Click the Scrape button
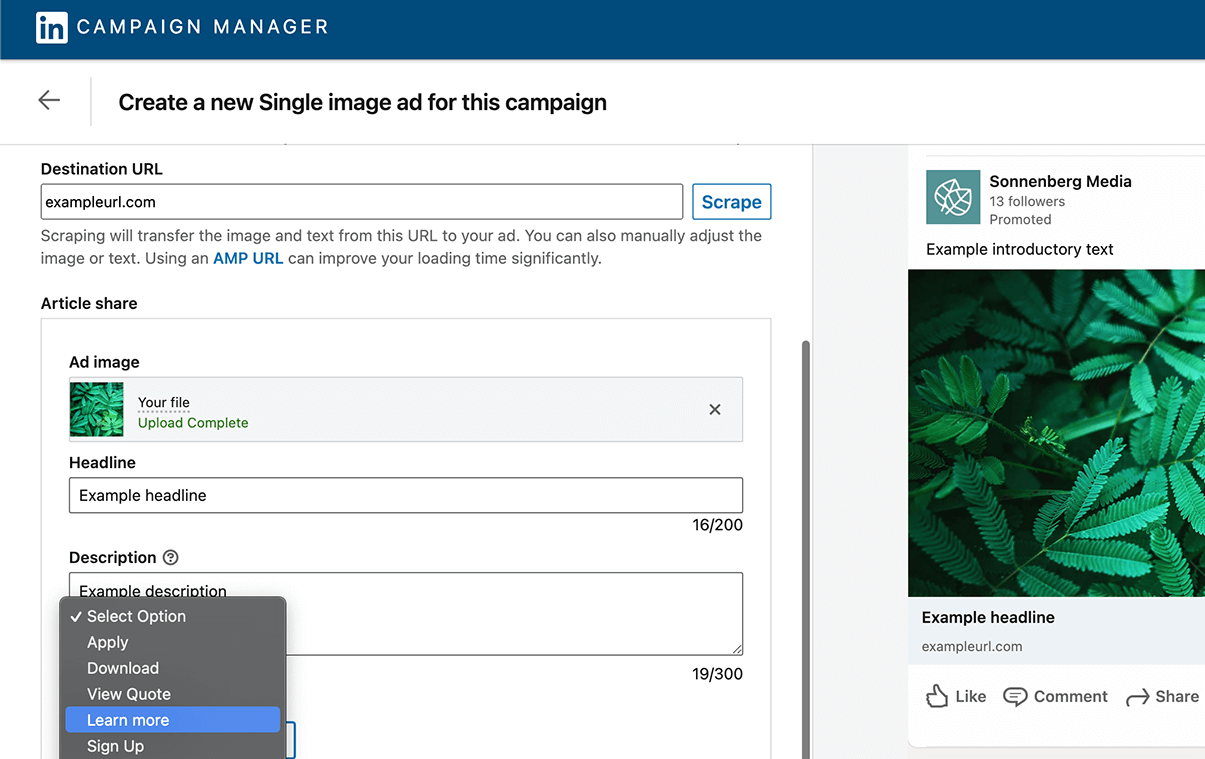The height and width of the screenshot is (759, 1205). pyautogui.click(x=732, y=201)
